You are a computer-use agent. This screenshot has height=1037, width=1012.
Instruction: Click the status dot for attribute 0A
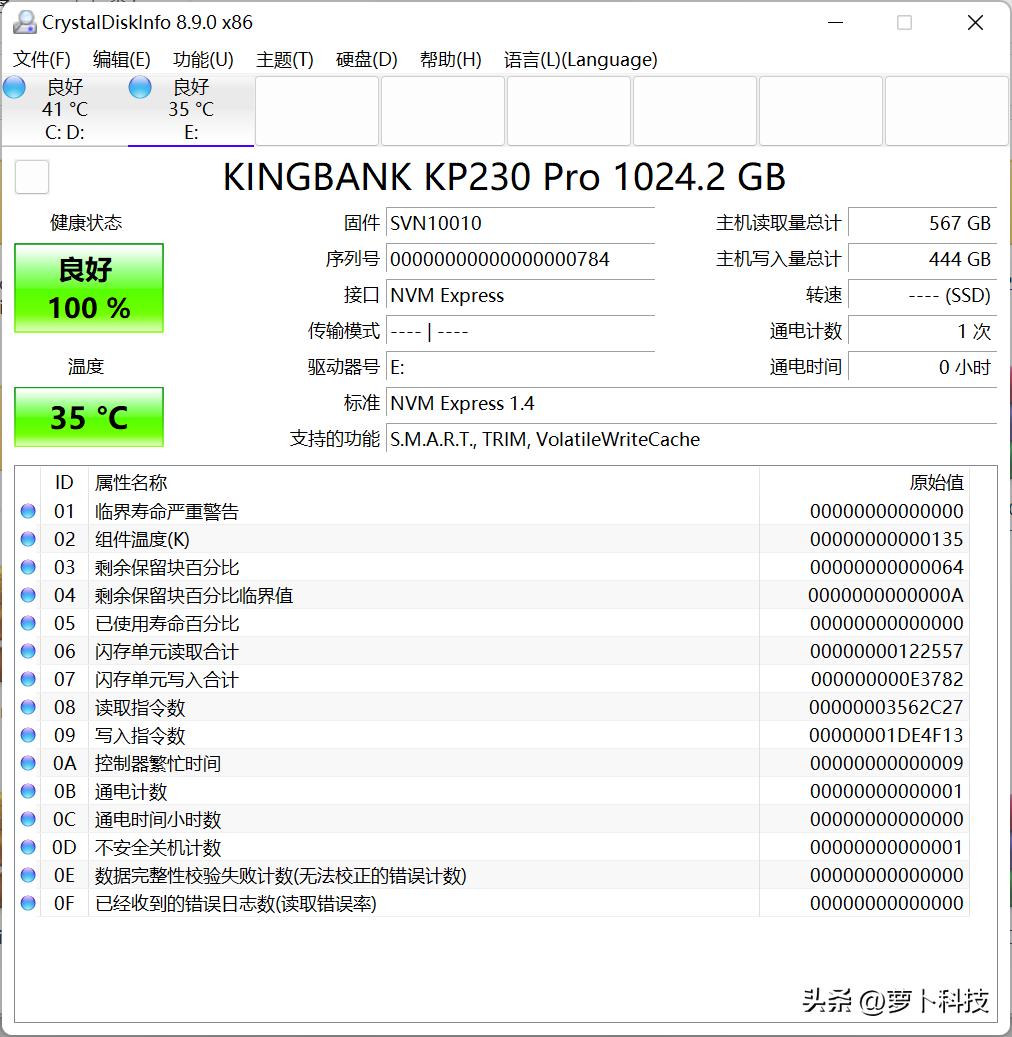pyautogui.click(x=28, y=763)
